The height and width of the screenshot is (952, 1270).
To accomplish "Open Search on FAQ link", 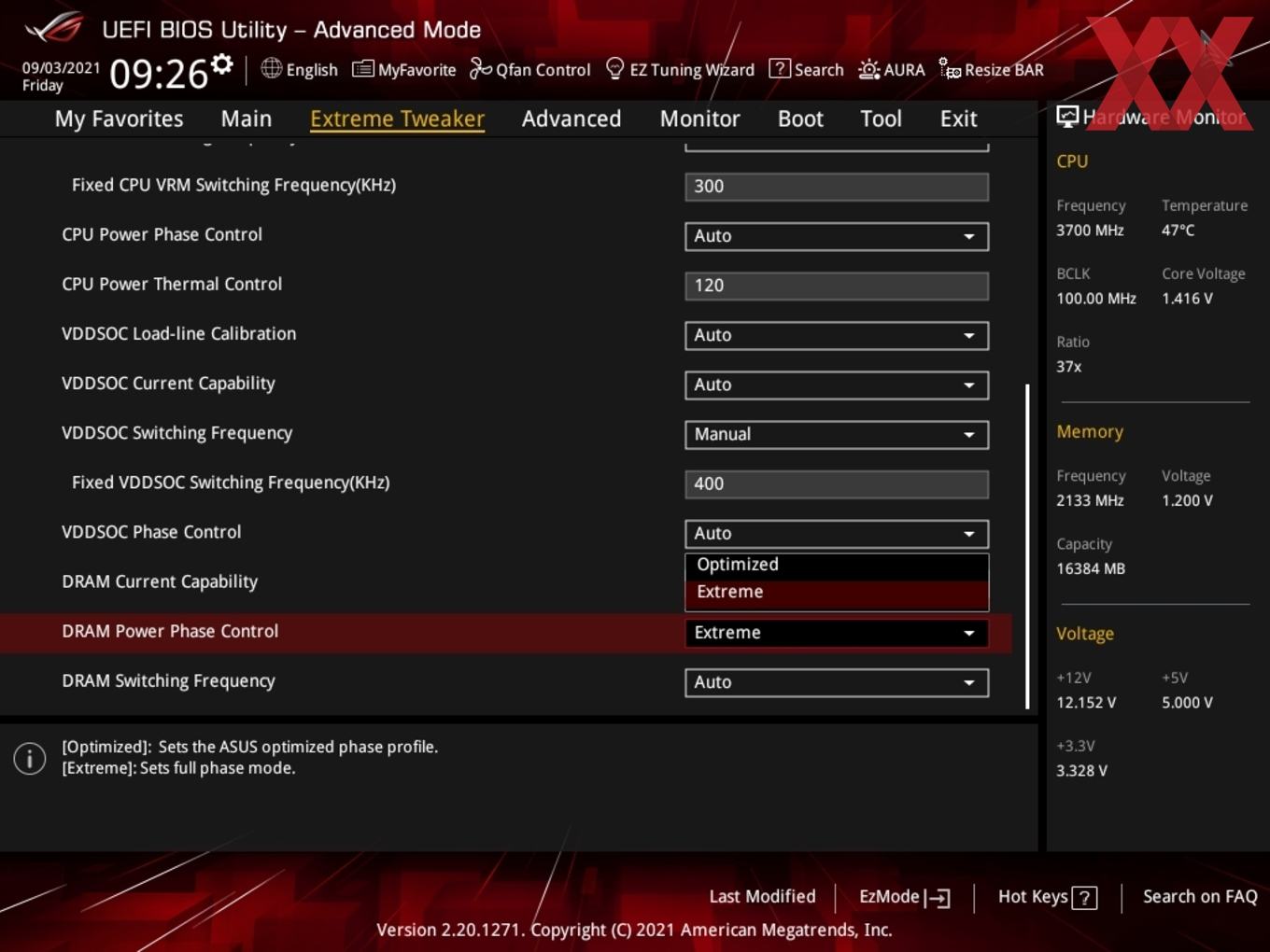I will point(1200,897).
